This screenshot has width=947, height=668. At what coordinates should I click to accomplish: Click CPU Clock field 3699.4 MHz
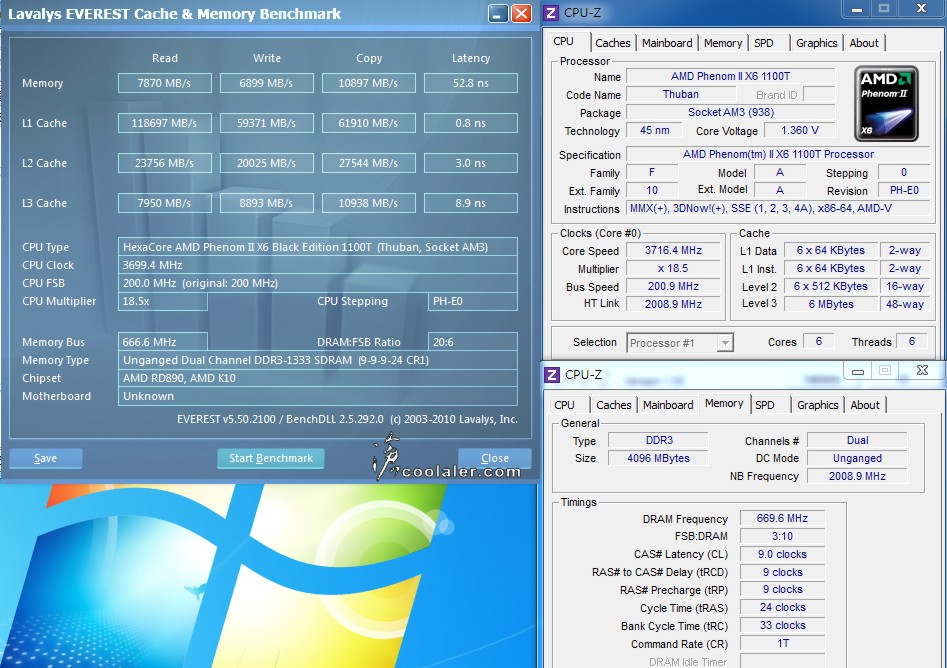(318, 265)
